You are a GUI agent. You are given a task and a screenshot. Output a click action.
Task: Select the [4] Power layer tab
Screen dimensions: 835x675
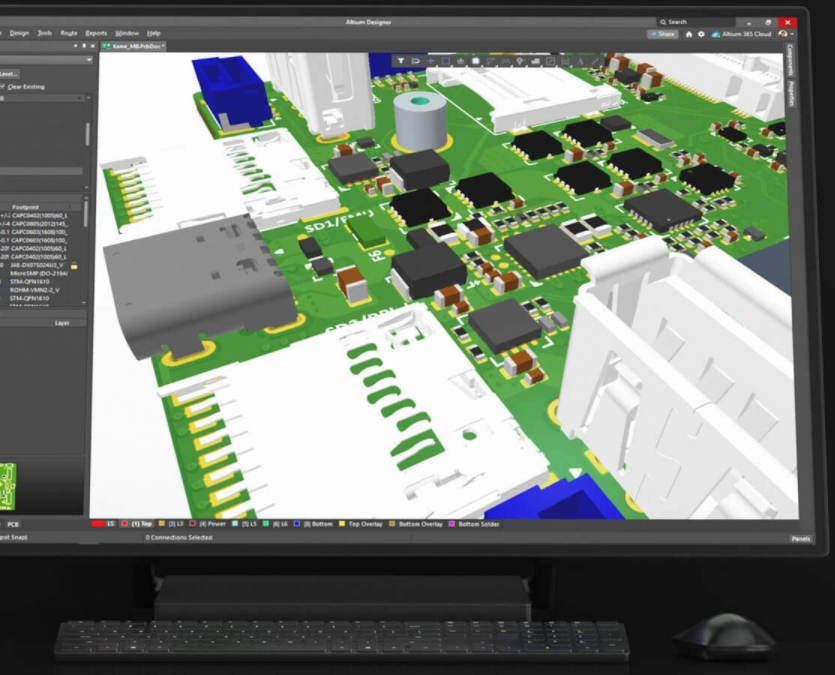(208, 524)
